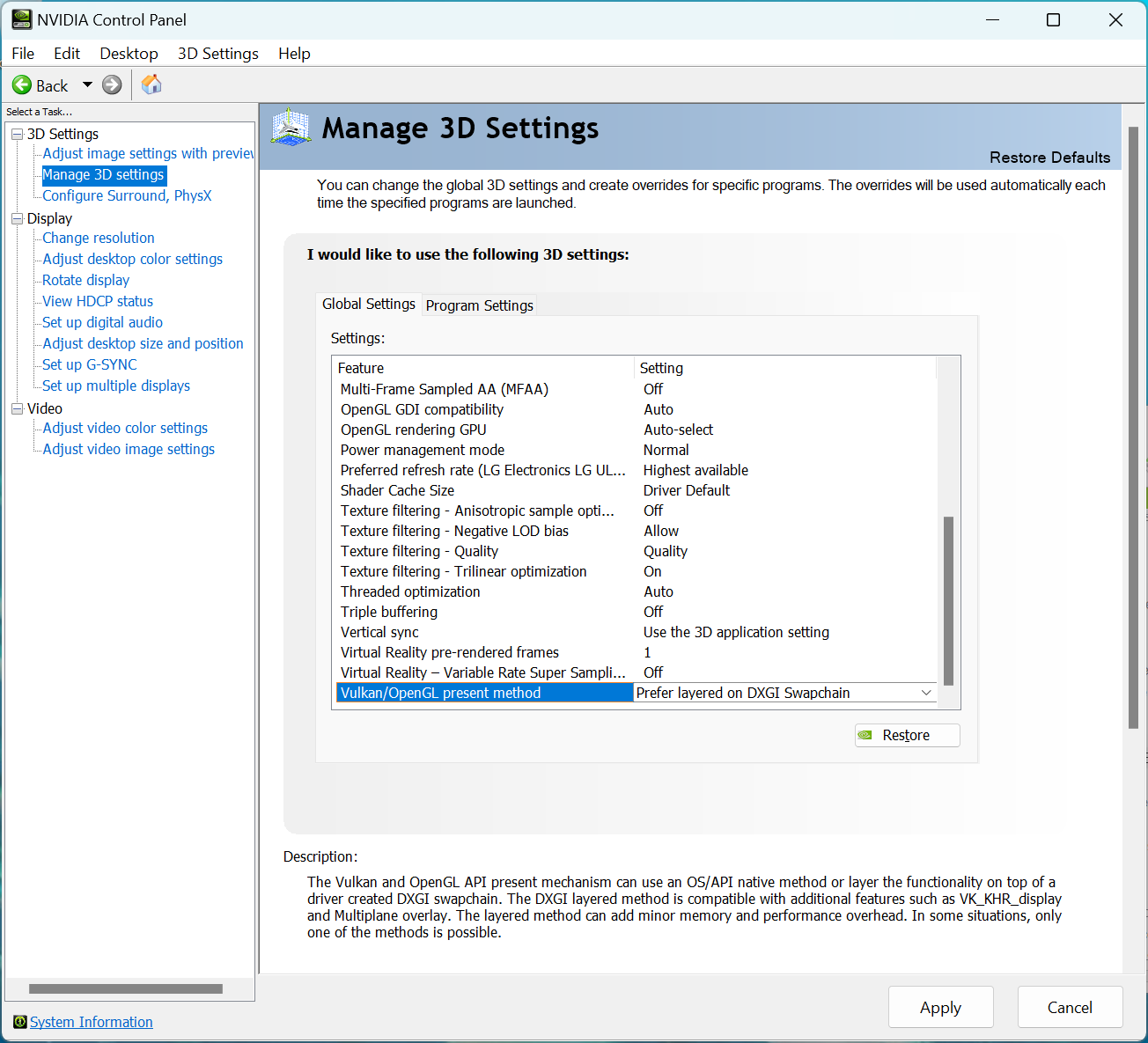Click the NVIDIA icon in the title bar
The width and height of the screenshot is (1148, 1043).
click(20, 18)
